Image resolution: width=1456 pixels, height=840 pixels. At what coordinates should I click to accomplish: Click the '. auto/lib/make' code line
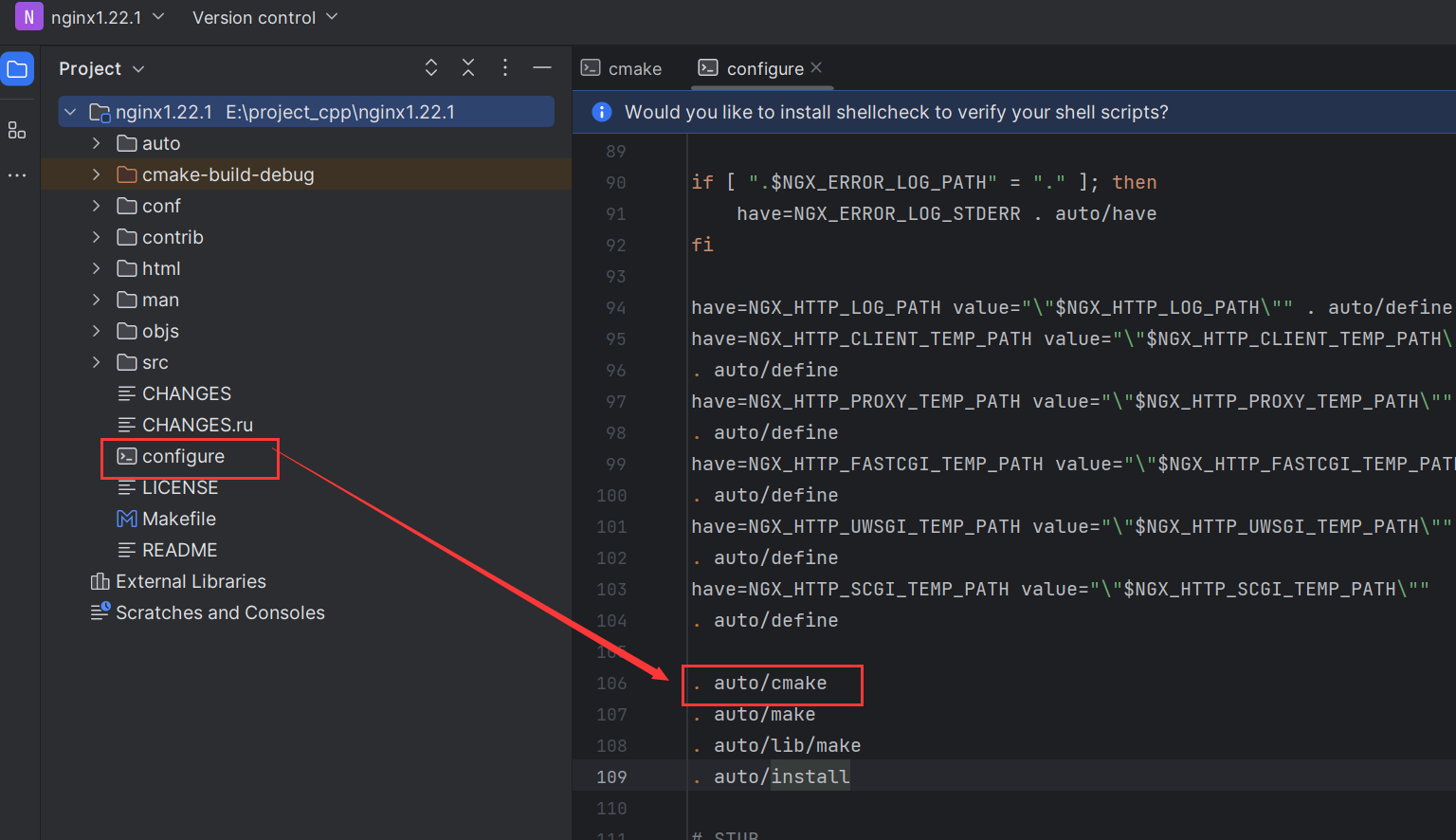(776, 745)
